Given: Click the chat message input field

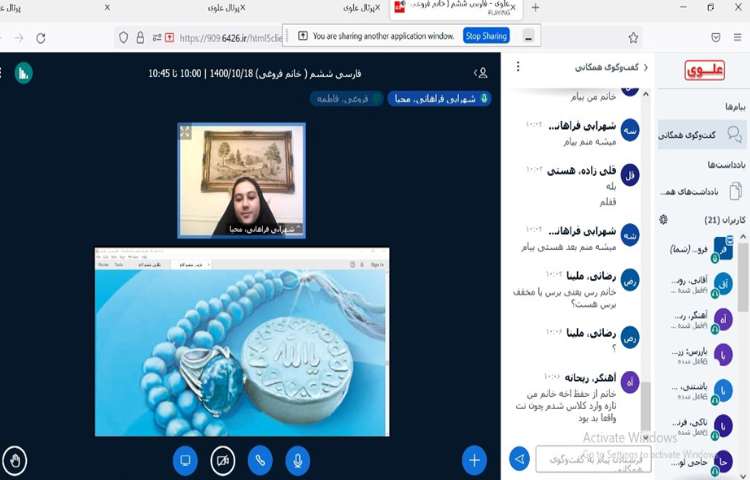Looking at the screenshot, I should [593, 459].
